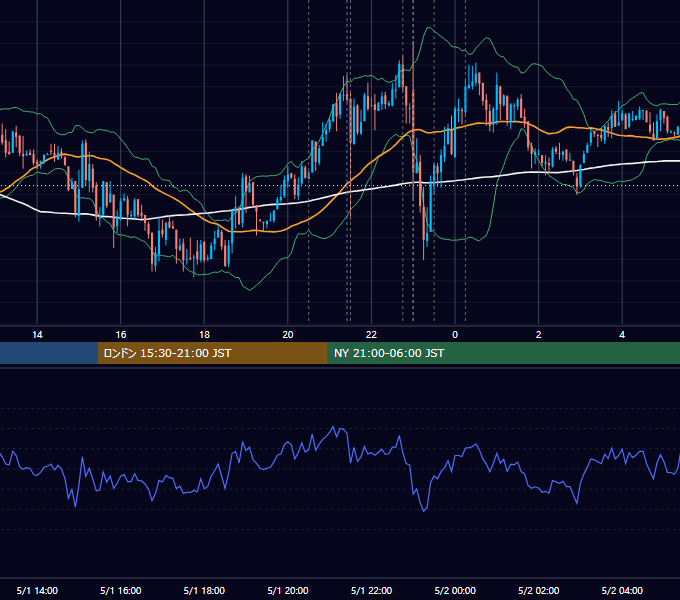Click the NY 21:00-06:00 JST session bar
This screenshot has height=600, width=680.
[x=503, y=353]
